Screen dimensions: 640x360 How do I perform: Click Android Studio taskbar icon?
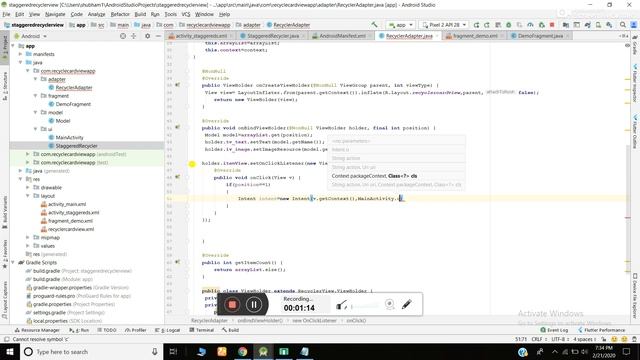click(263, 351)
